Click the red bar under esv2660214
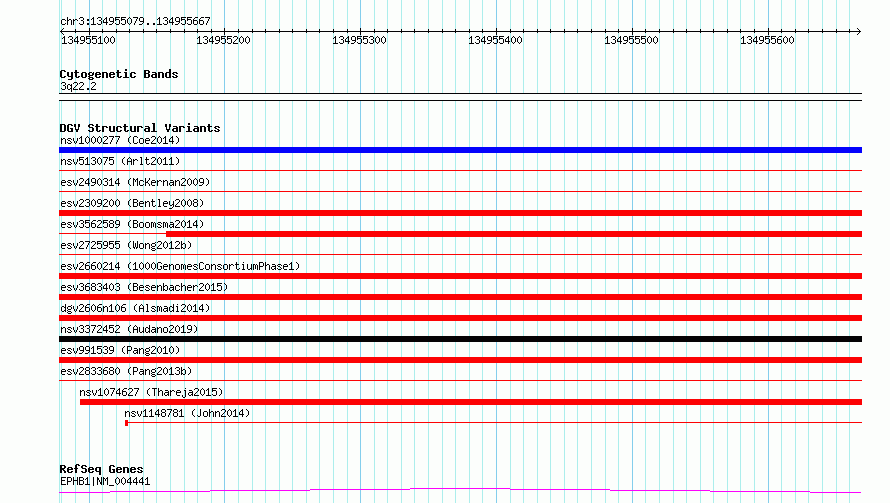This screenshot has height=503, width=890. (460, 276)
